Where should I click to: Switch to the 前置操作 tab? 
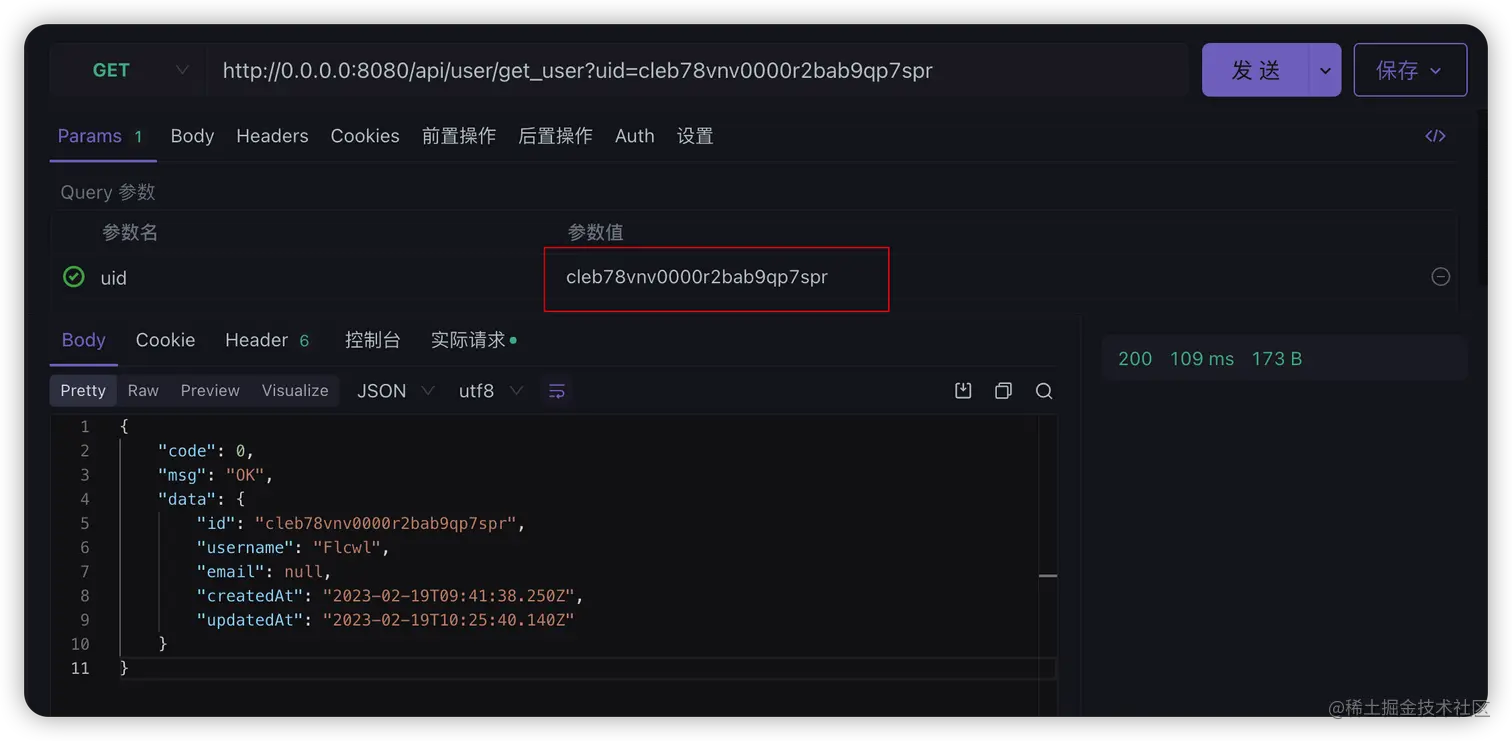coord(459,136)
